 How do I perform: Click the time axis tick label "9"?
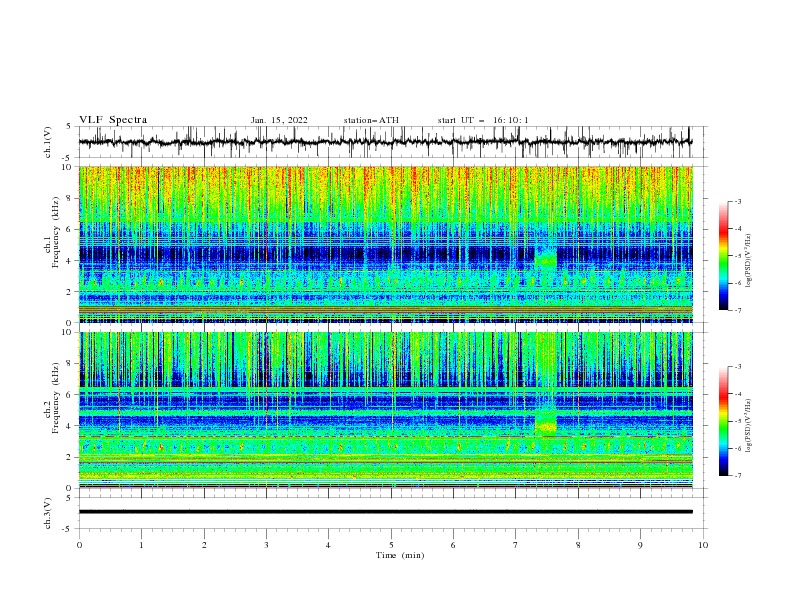pyautogui.click(x=640, y=545)
